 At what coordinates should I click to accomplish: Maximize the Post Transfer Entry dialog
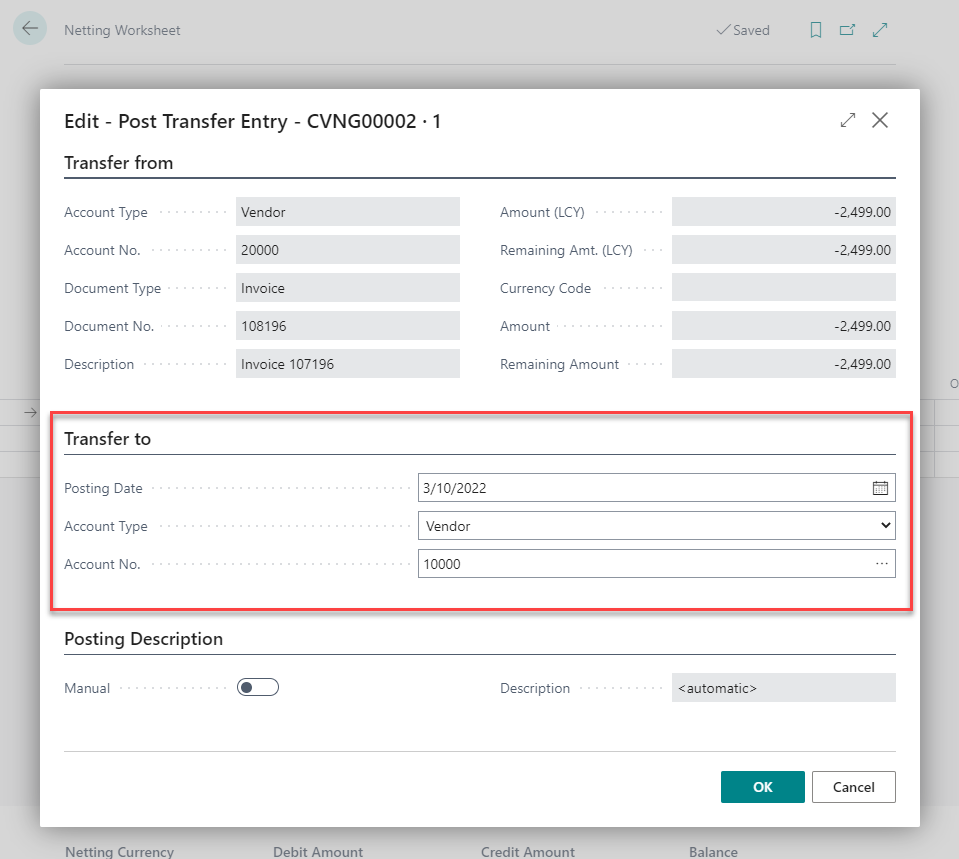tap(848, 120)
